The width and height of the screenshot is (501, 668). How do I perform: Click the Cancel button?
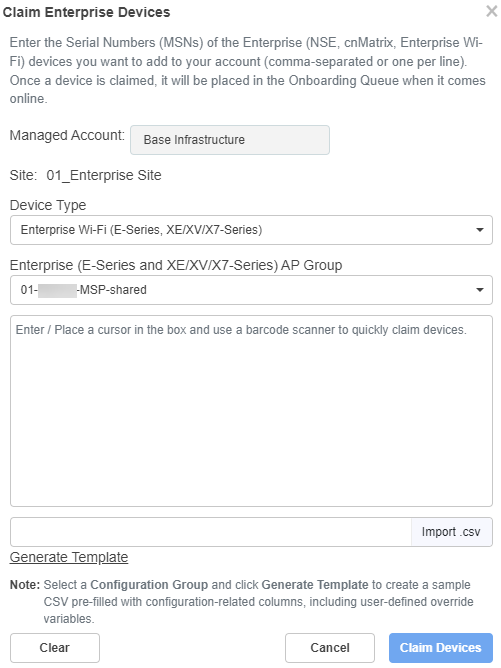point(330,648)
